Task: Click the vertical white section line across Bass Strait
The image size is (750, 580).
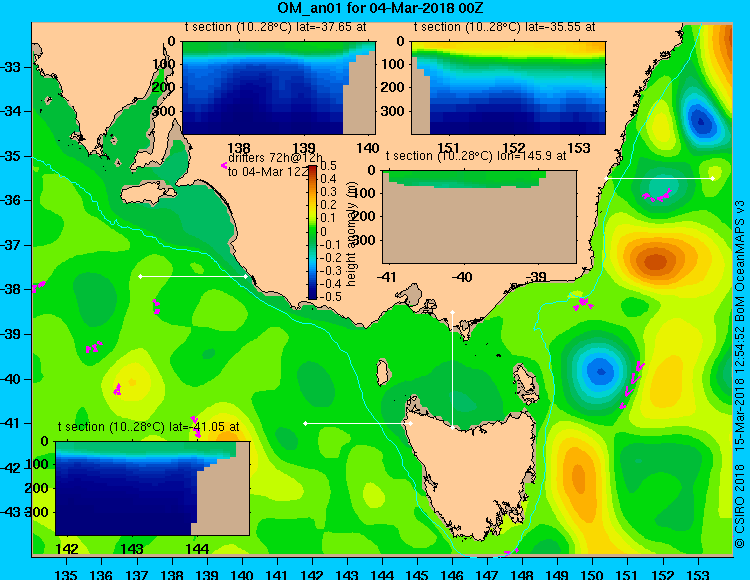Action: [x=452, y=370]
